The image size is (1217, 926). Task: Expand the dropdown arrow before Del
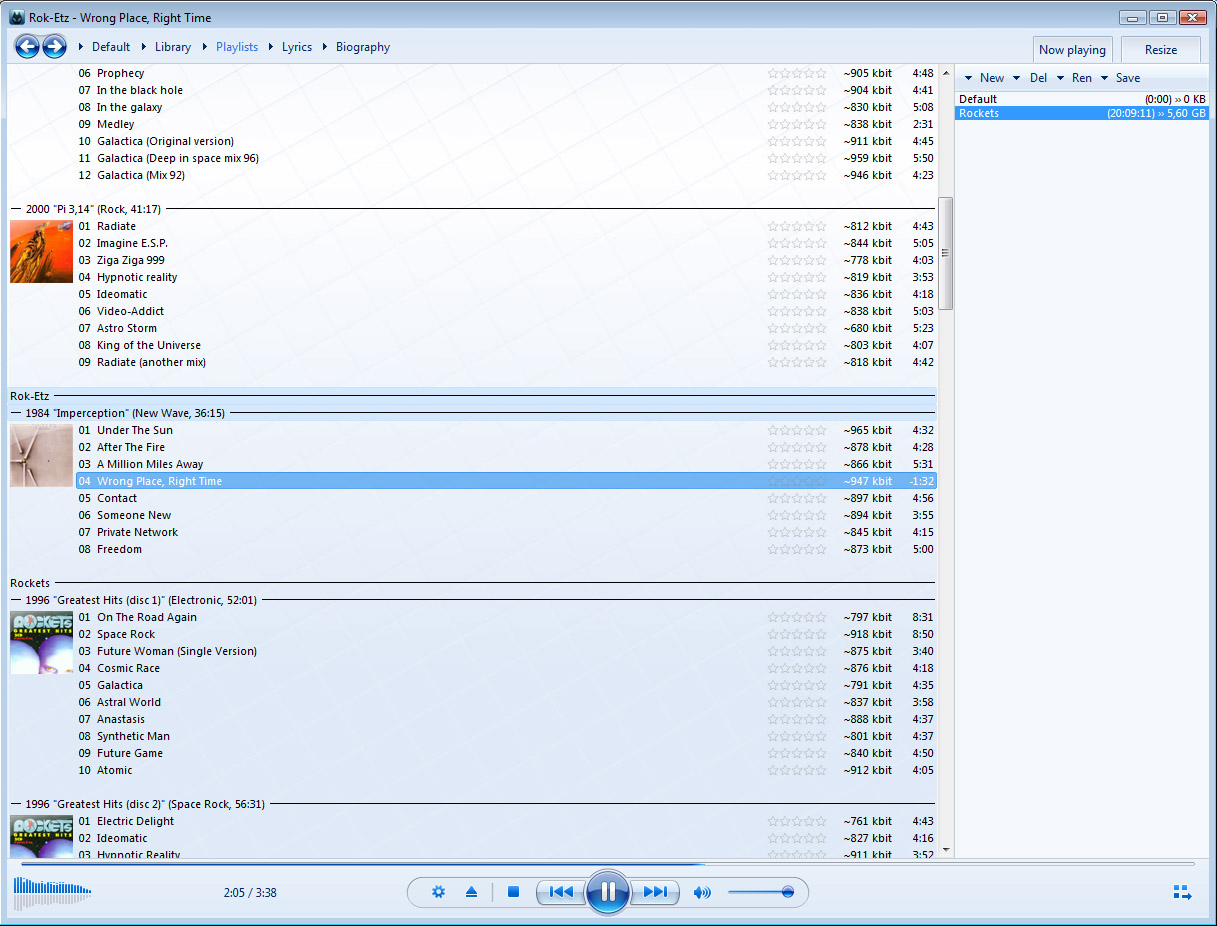pos(1017,78)
